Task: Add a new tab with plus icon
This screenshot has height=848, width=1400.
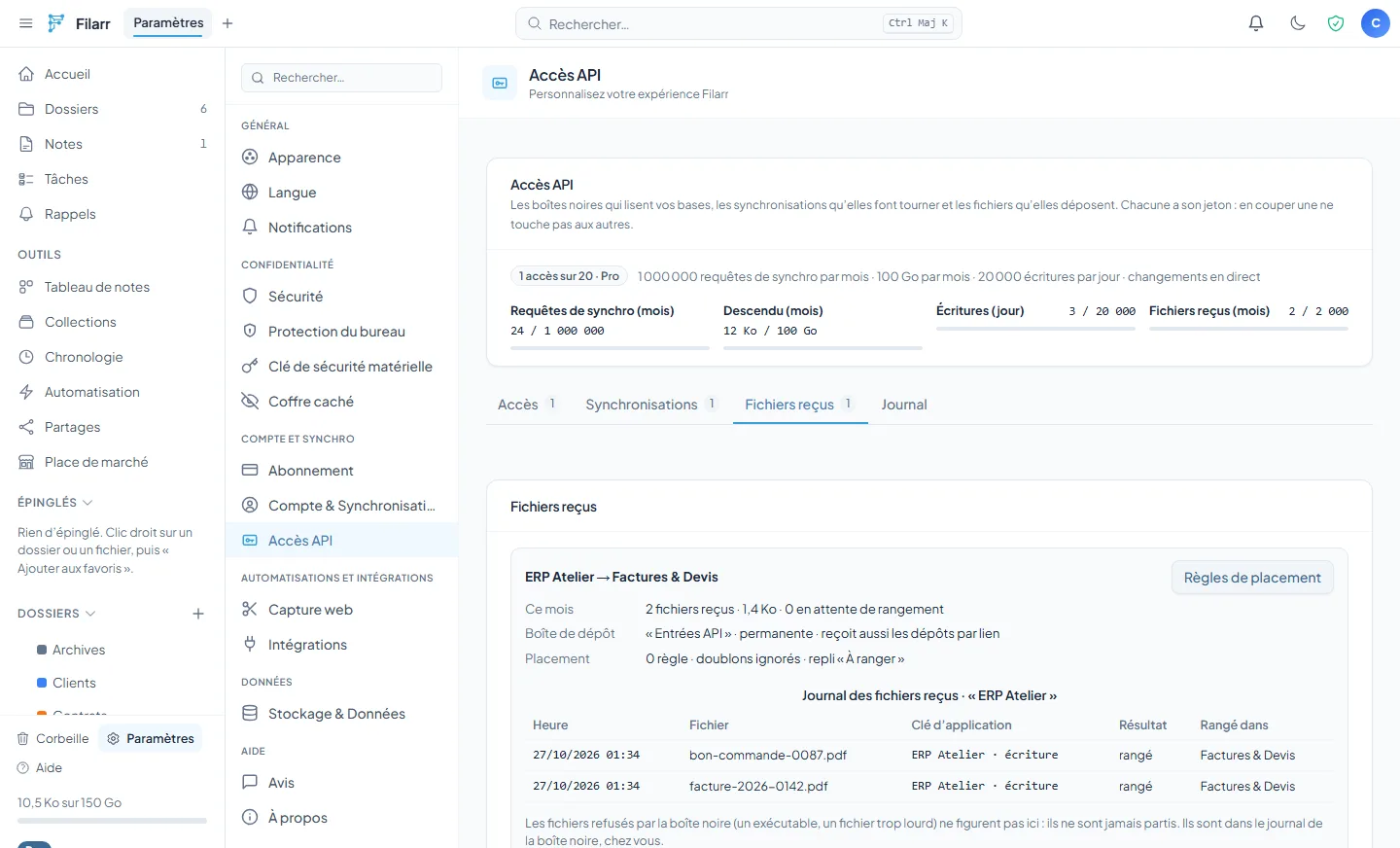Action: point(227,23)
